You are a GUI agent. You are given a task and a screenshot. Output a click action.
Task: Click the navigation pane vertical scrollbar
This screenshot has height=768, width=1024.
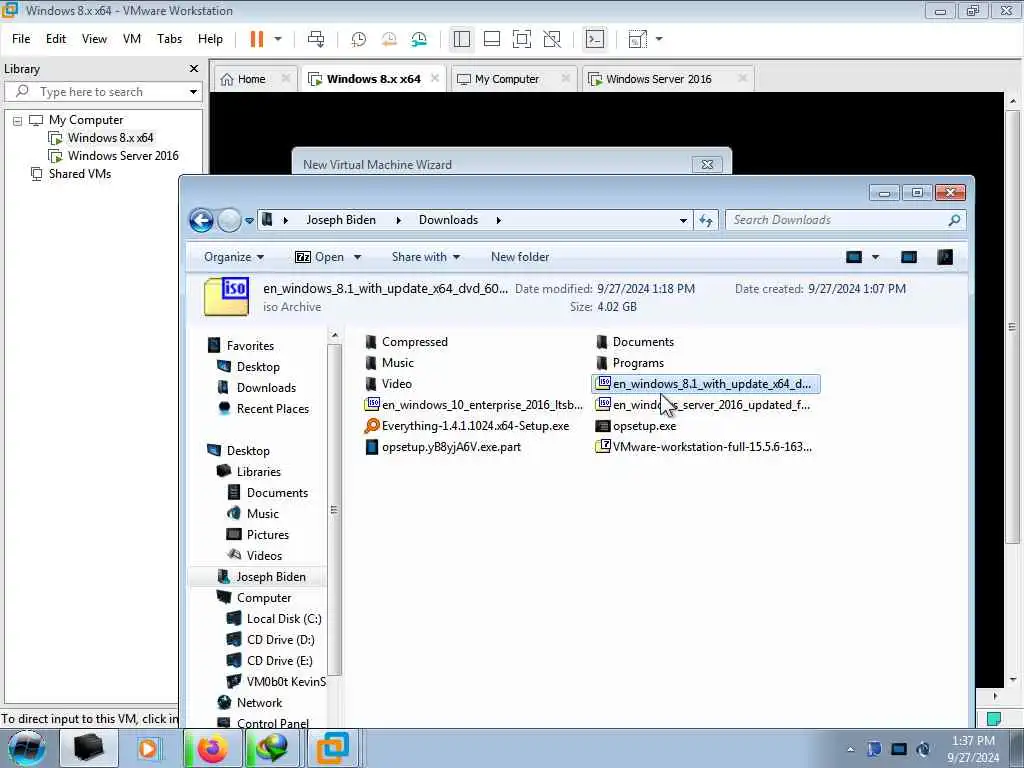click(334, 509)
